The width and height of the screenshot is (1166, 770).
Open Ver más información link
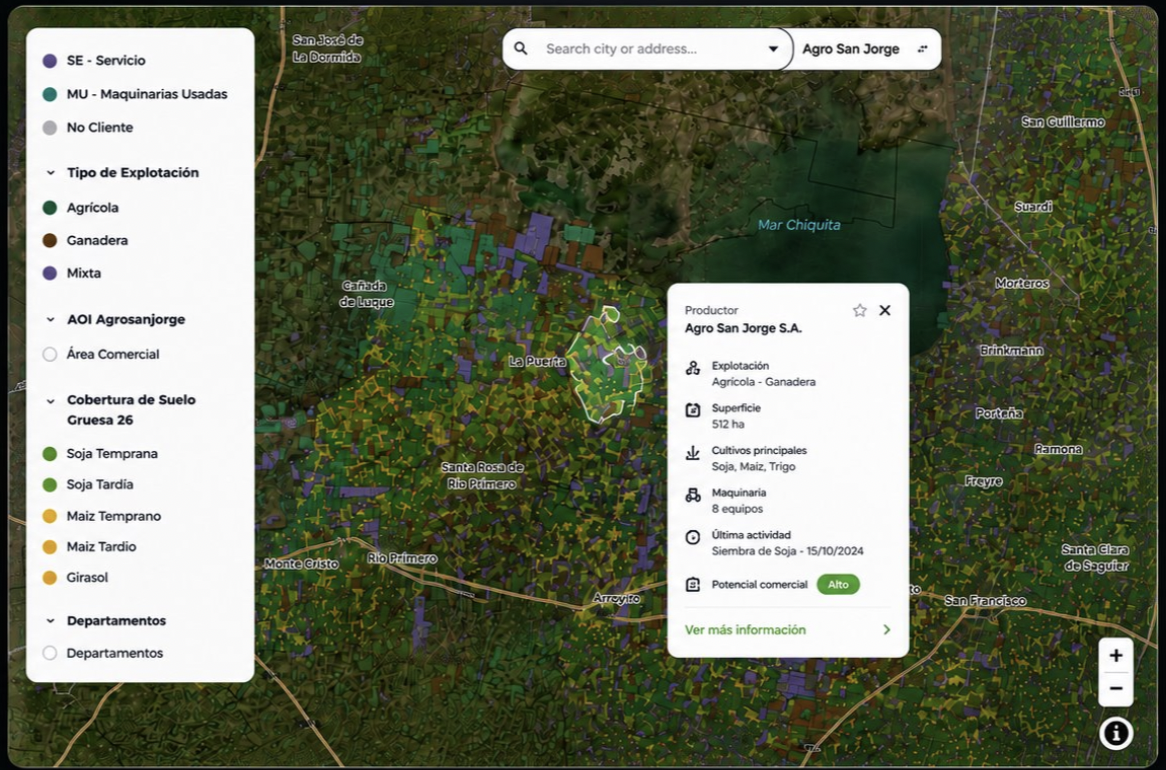coord(745,630)
